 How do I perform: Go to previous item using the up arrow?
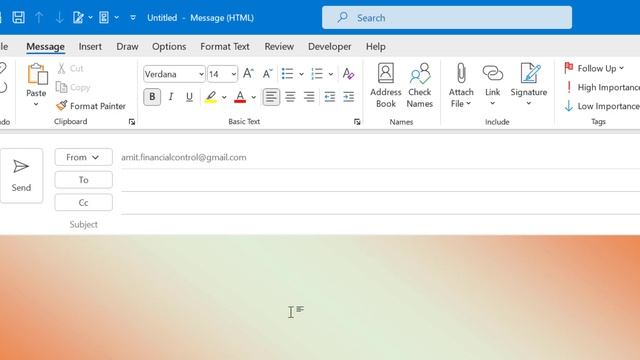[39, 18]
